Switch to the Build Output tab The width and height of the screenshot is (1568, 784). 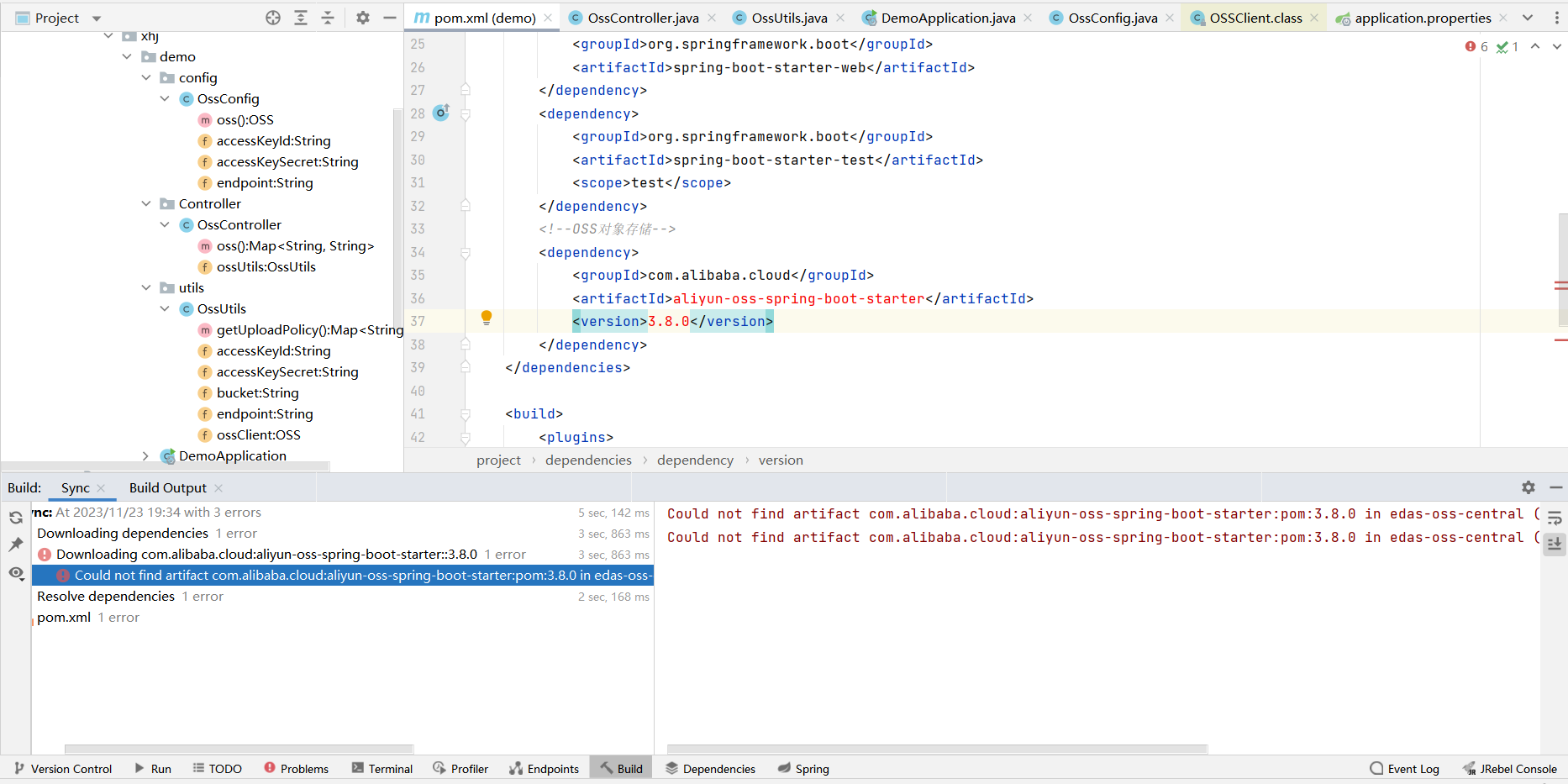coord(167,487)
